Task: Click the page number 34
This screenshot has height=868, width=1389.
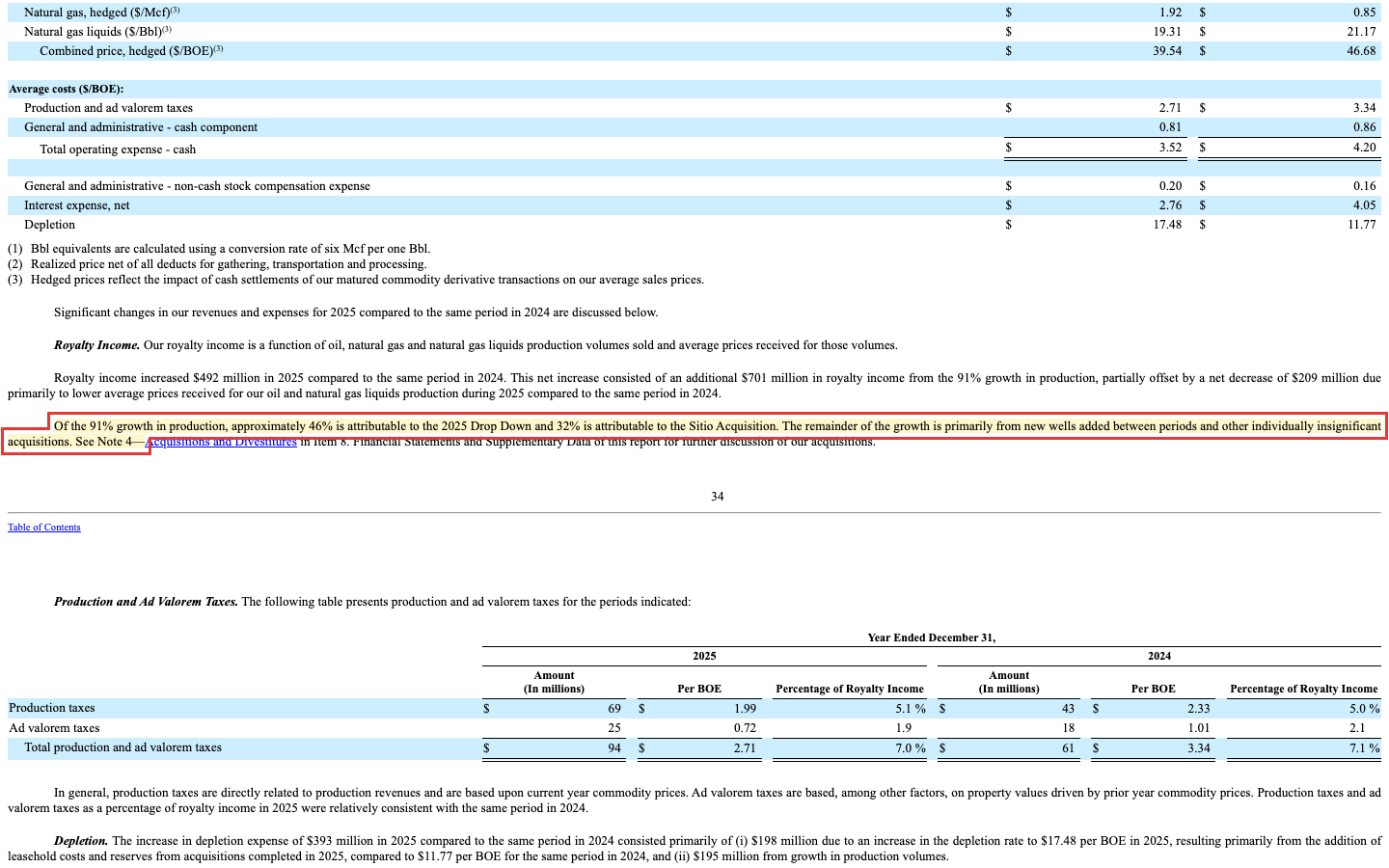Action: pyautogui.click(x=717, y=497)
